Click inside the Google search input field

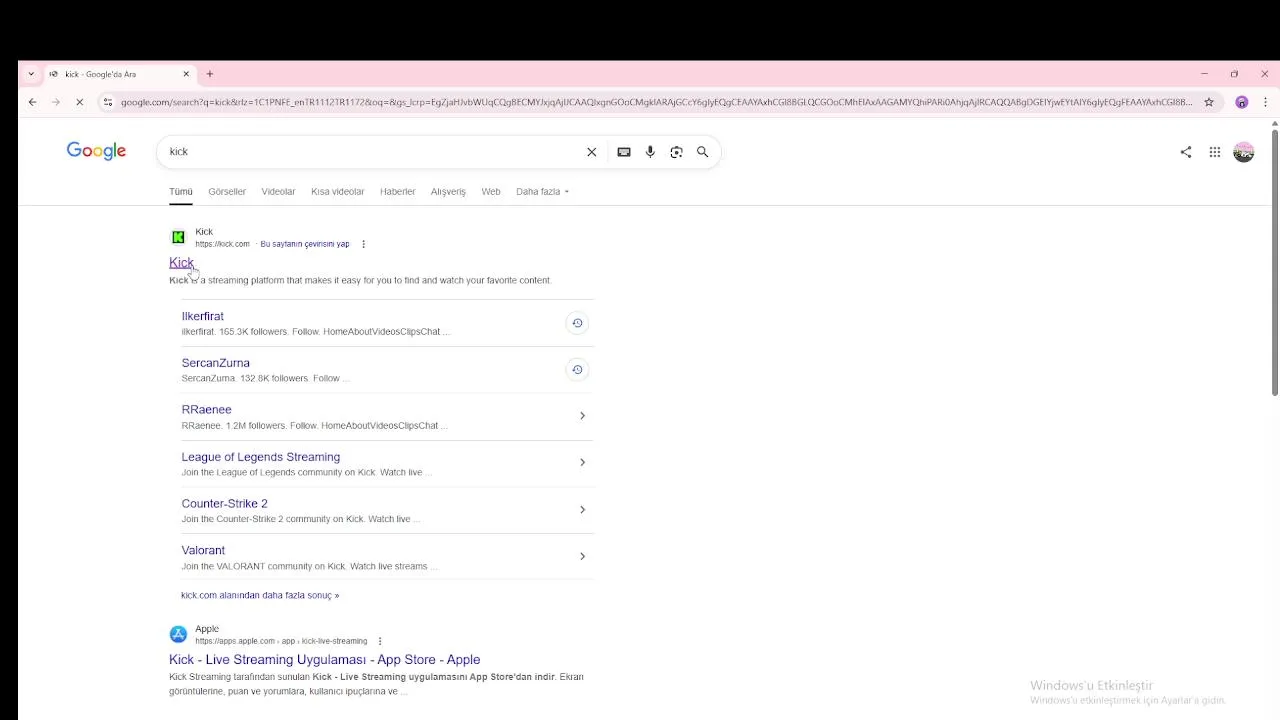click(x=370, y=152)
